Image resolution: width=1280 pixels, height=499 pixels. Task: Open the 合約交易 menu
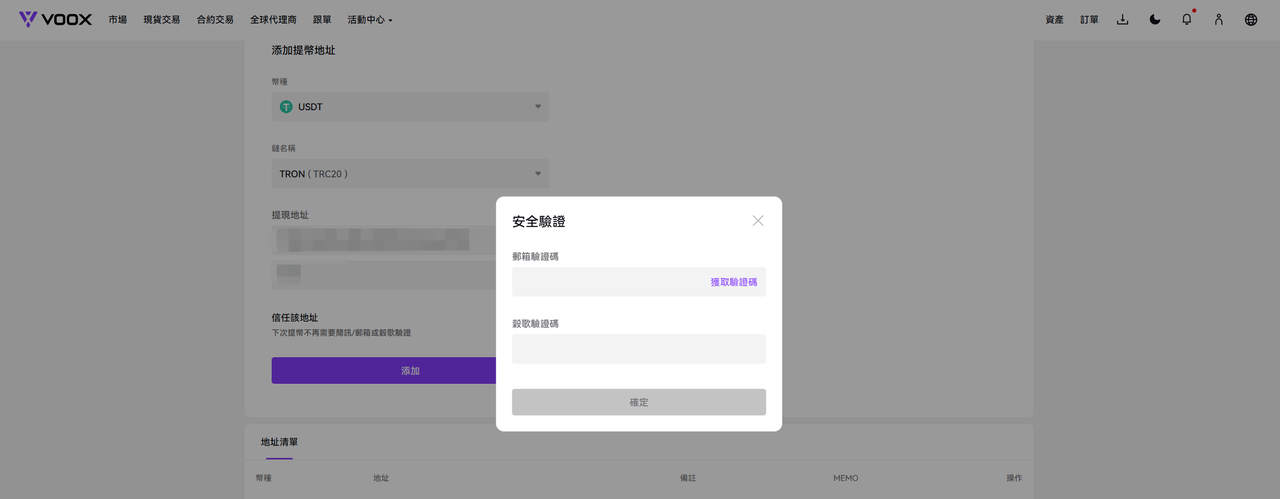point(215,20)
